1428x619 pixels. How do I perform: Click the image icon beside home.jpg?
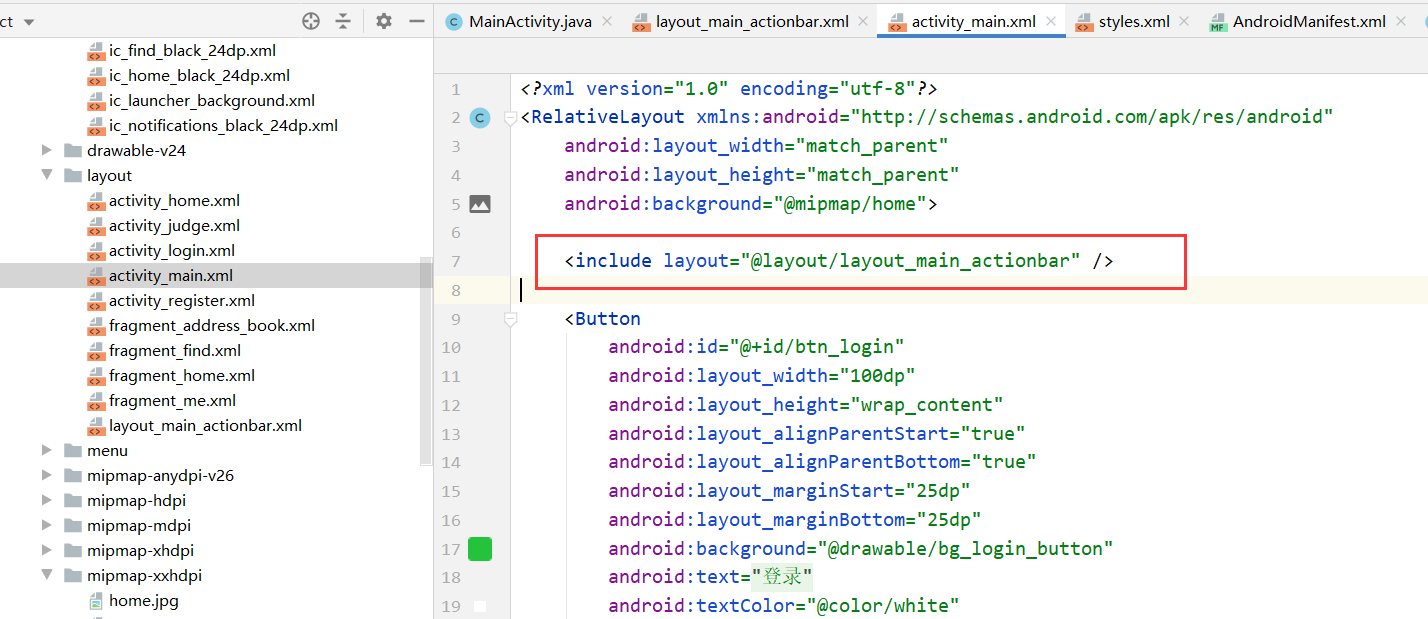(x=95, y=600)
